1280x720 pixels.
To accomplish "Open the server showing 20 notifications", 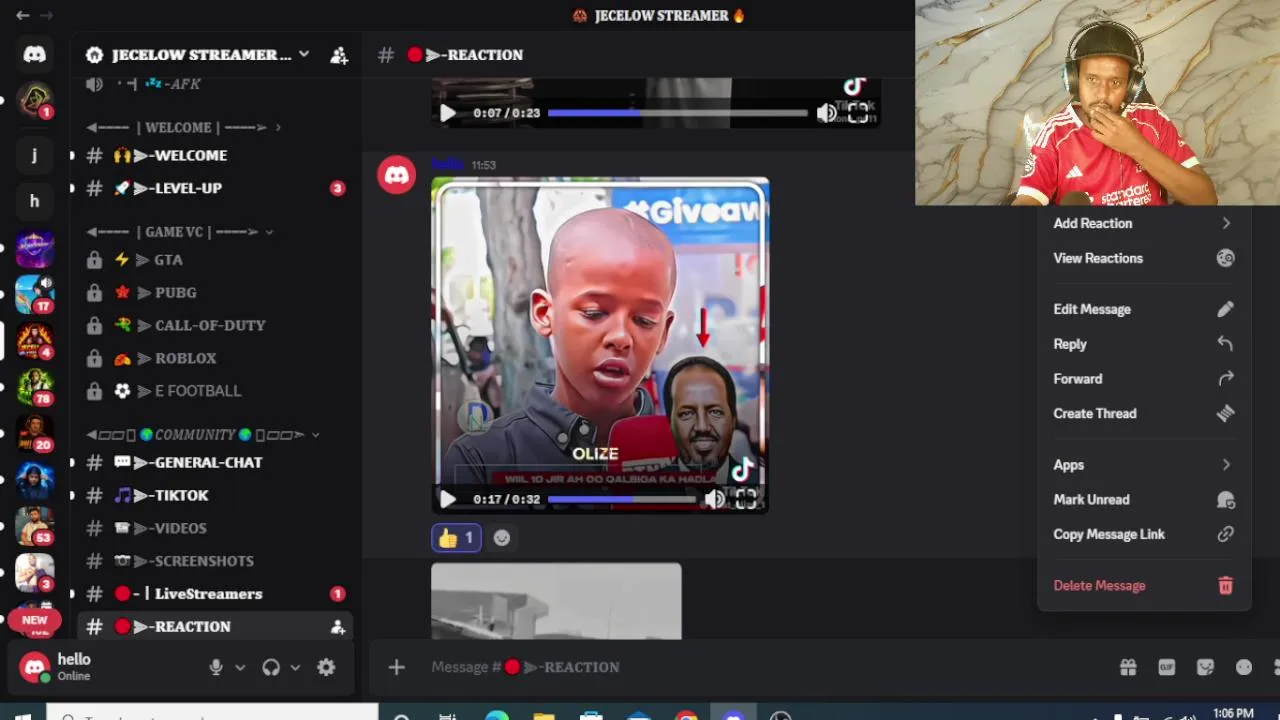I will point(34,433).
